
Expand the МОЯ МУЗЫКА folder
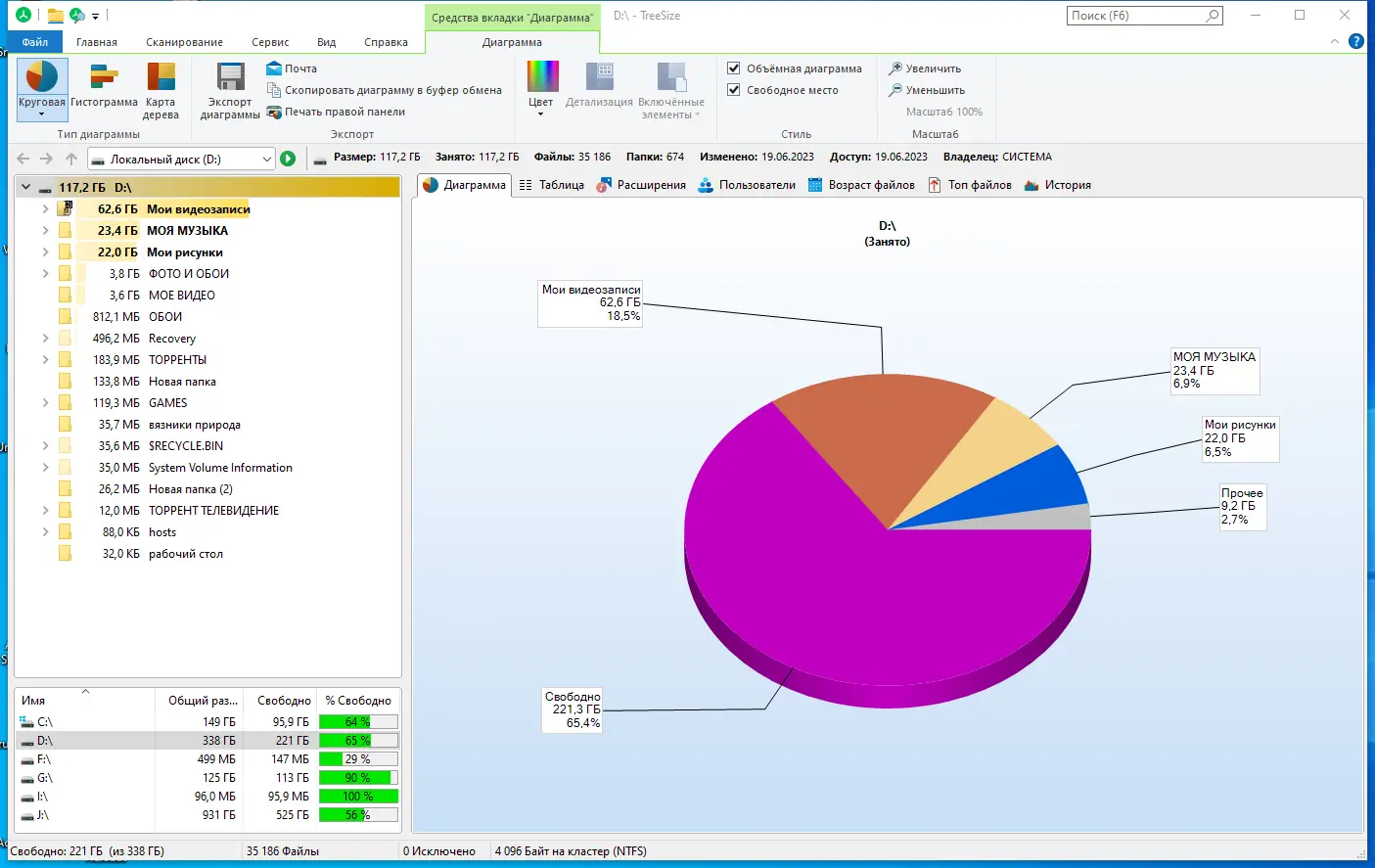coord(45,231)
